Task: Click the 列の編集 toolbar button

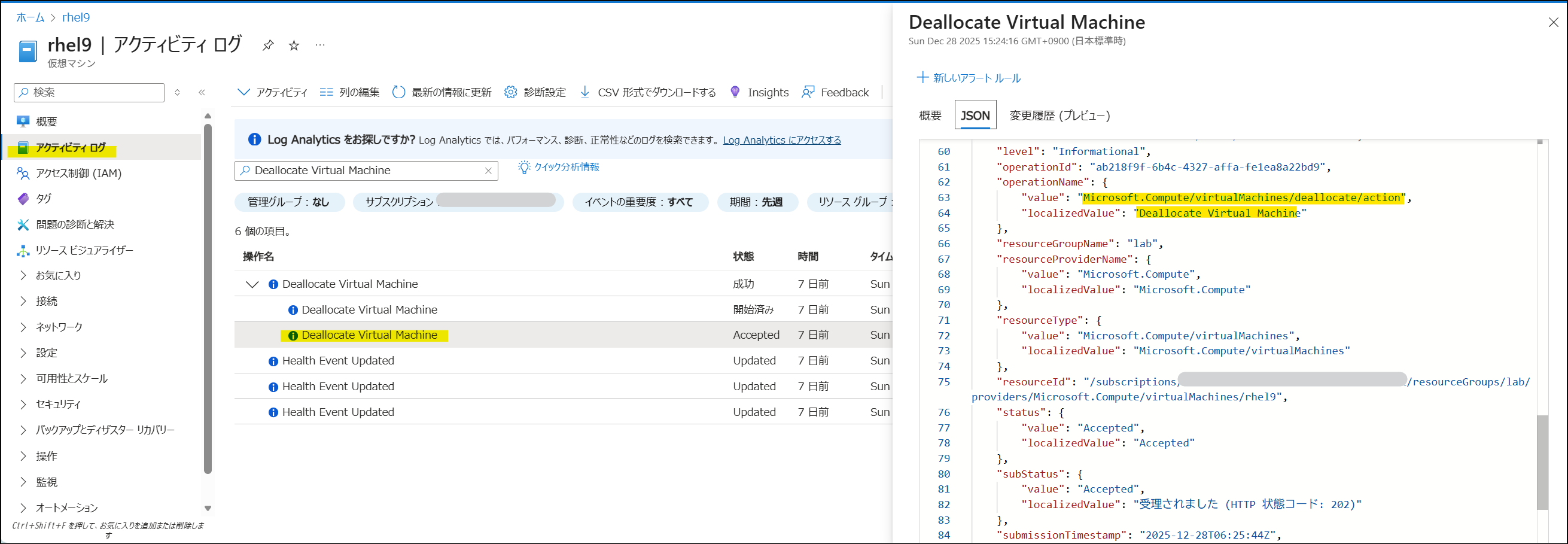Action: [349, 93]
